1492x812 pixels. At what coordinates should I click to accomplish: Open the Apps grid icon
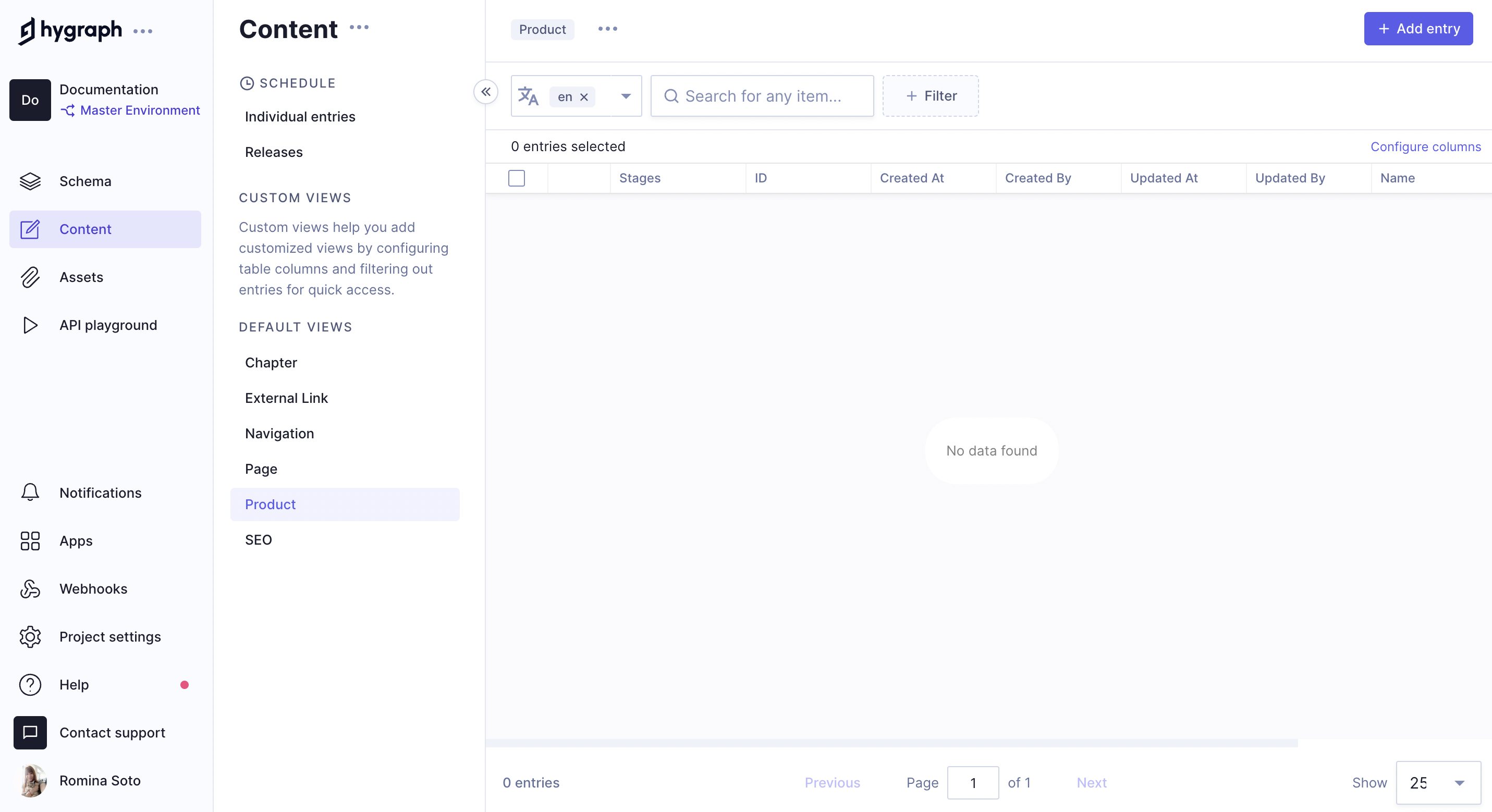[x=30, y=541]
